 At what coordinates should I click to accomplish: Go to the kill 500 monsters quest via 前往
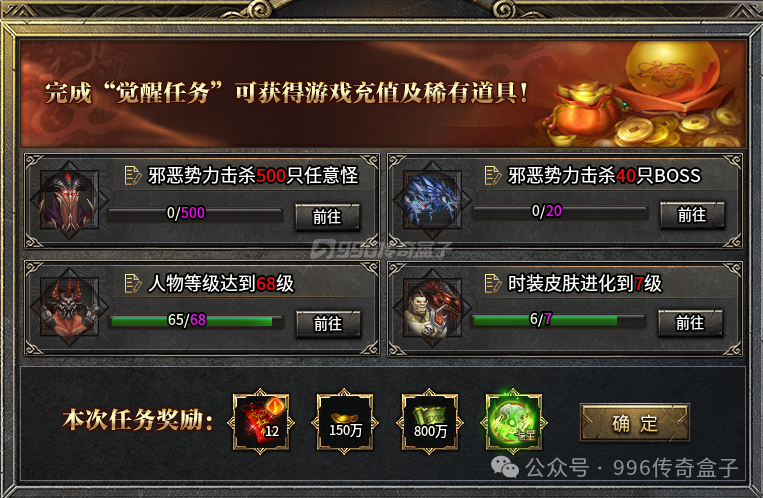pyautogui.click(x=327, y=217)
